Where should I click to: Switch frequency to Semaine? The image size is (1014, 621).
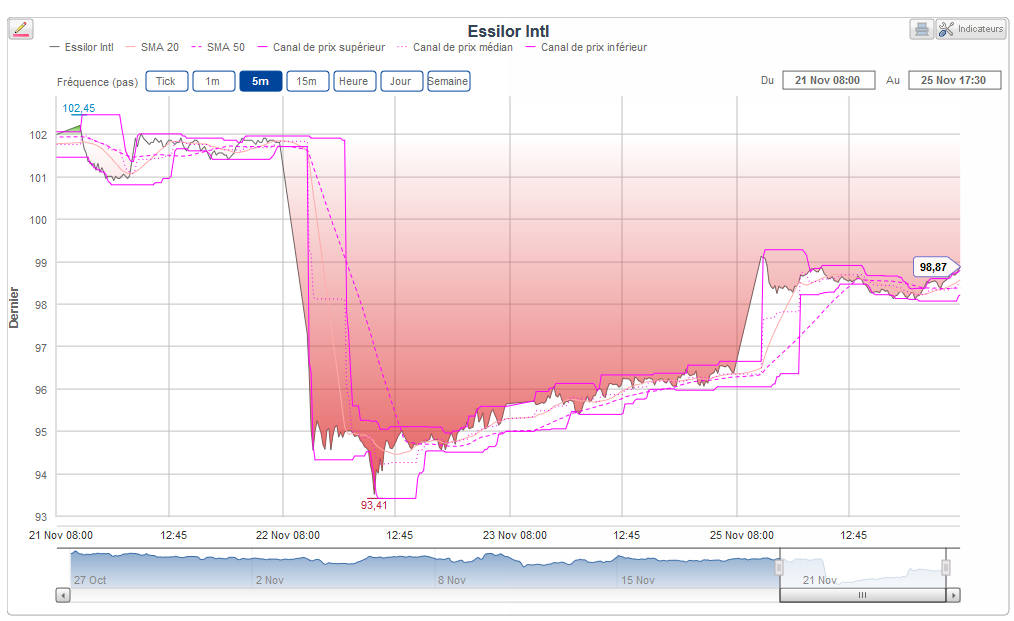pyautogui.click(x=448, y=82)
